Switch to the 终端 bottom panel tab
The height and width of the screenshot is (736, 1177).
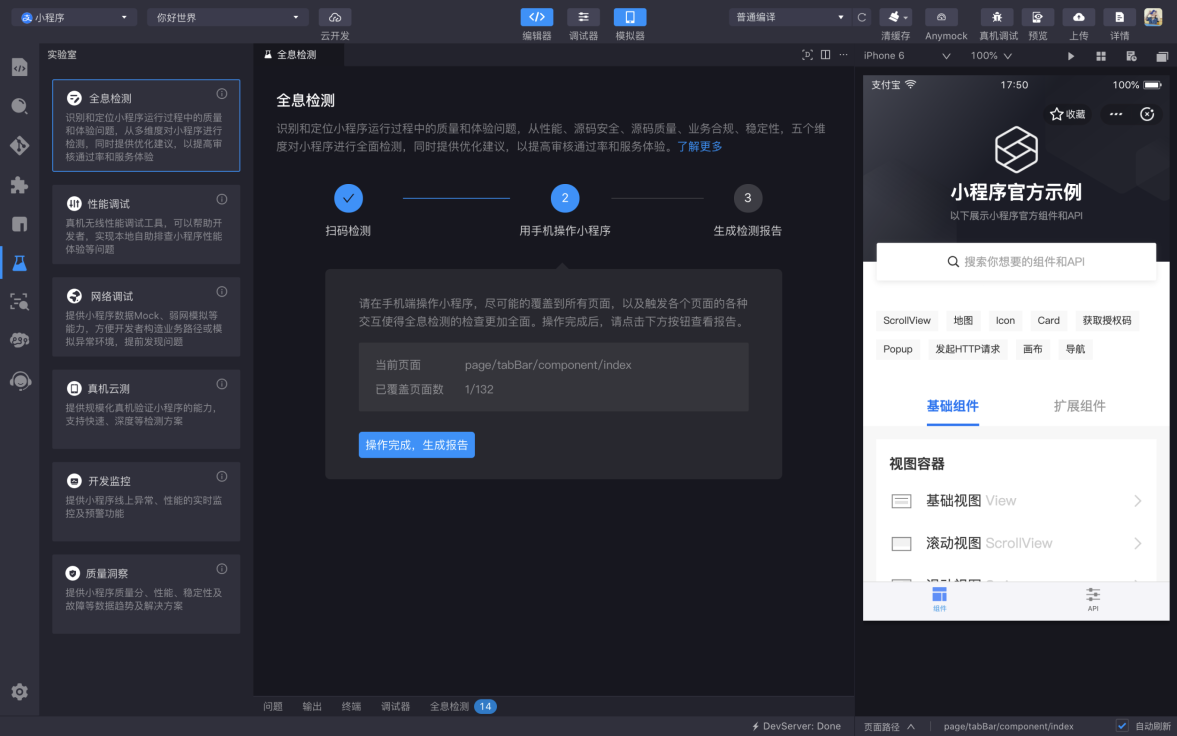pos(351,706)
